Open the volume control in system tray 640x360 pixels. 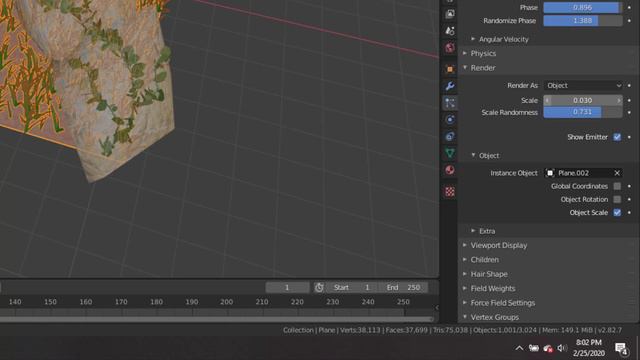pyautogui.click(x=562, y=348)
